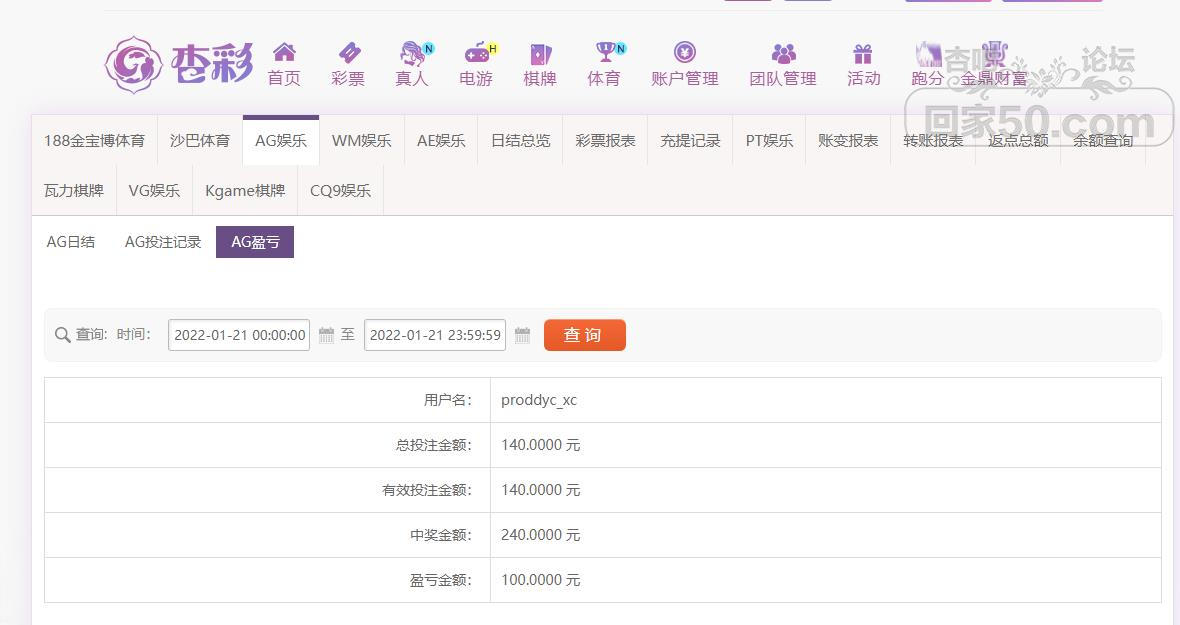Switch to WM娱乐 tab

coord(361,141)
